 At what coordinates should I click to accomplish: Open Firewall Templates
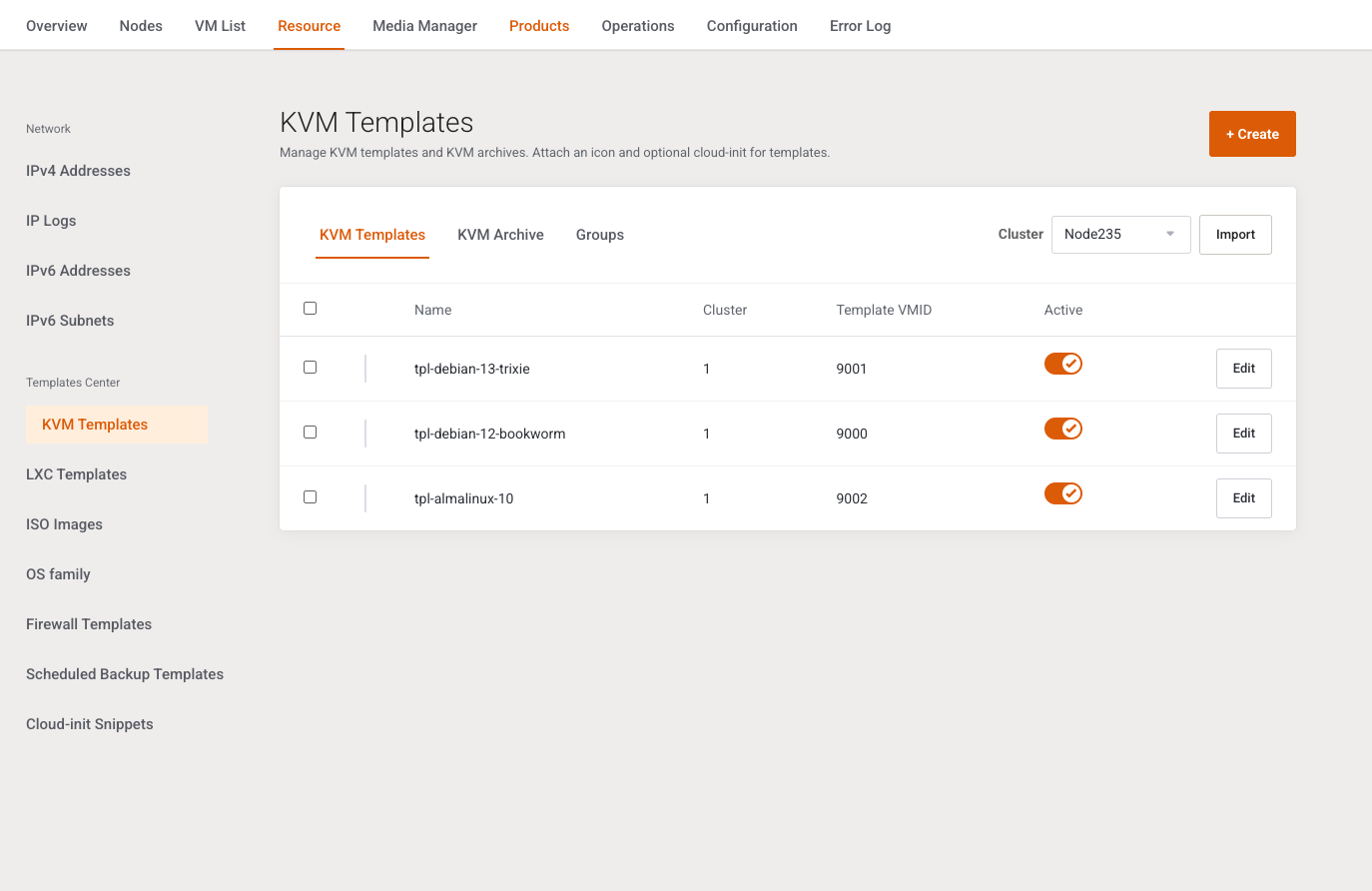89,624
